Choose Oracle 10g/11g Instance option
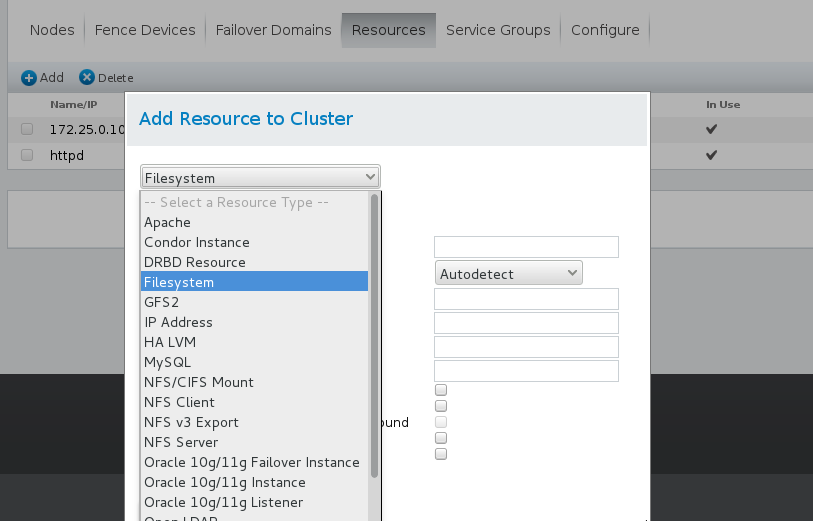This screenshot has height=521, width=813. point(254,483)
